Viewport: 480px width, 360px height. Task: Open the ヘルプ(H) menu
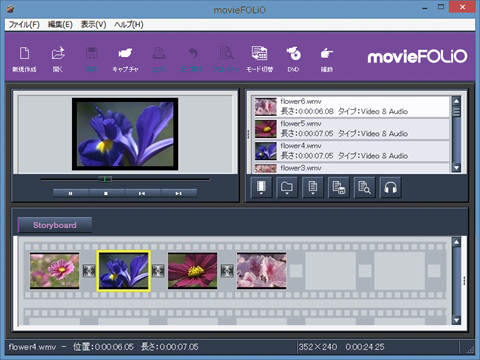[129, 25]
